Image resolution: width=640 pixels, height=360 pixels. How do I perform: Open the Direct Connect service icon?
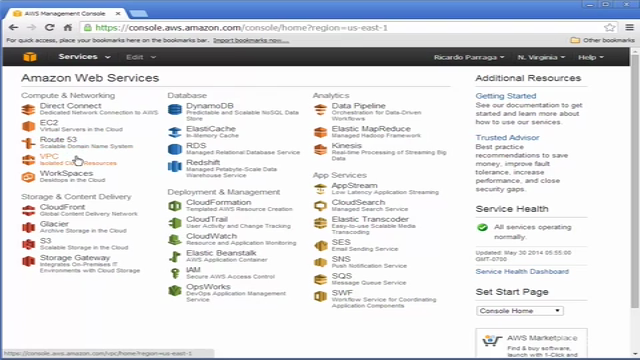pos(28,110)
